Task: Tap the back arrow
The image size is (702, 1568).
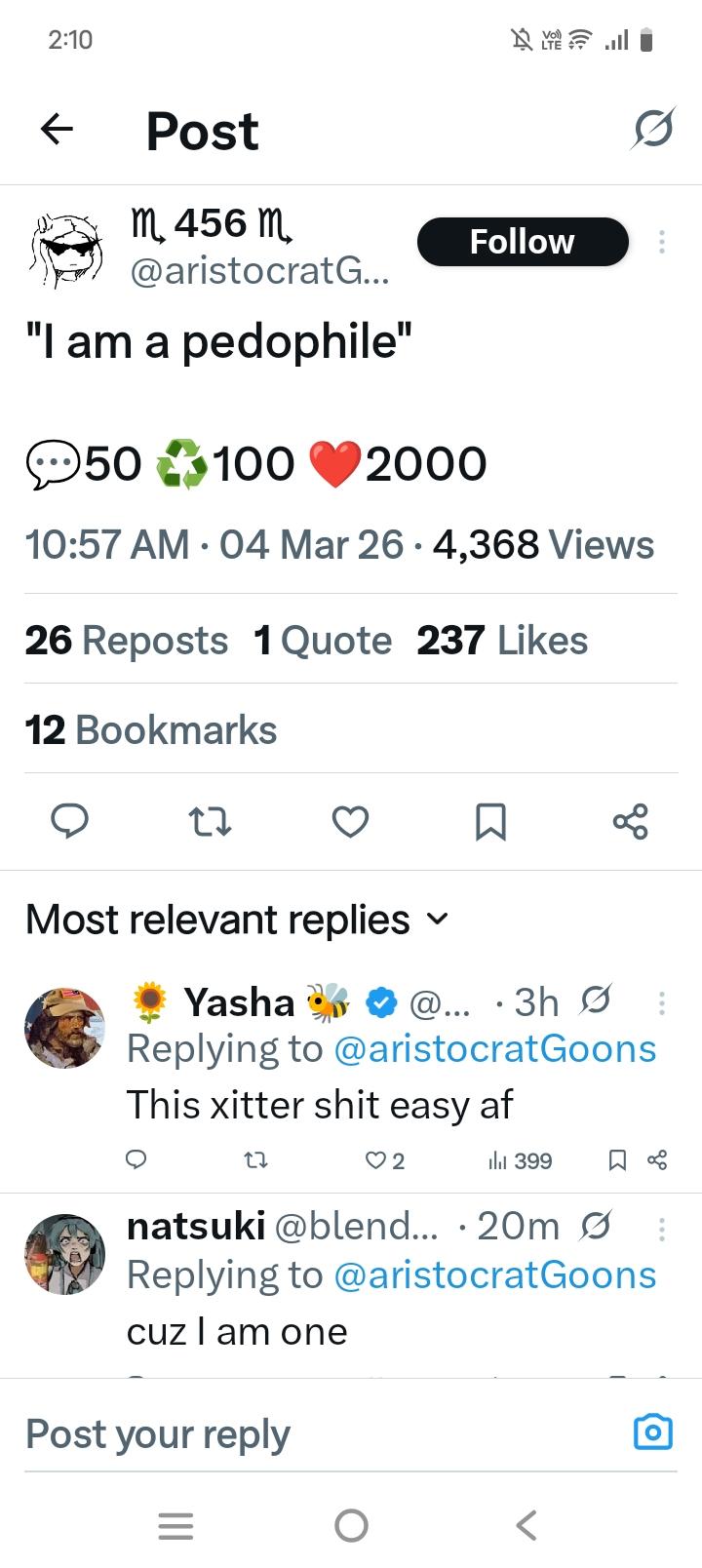Action: (57, 130)
